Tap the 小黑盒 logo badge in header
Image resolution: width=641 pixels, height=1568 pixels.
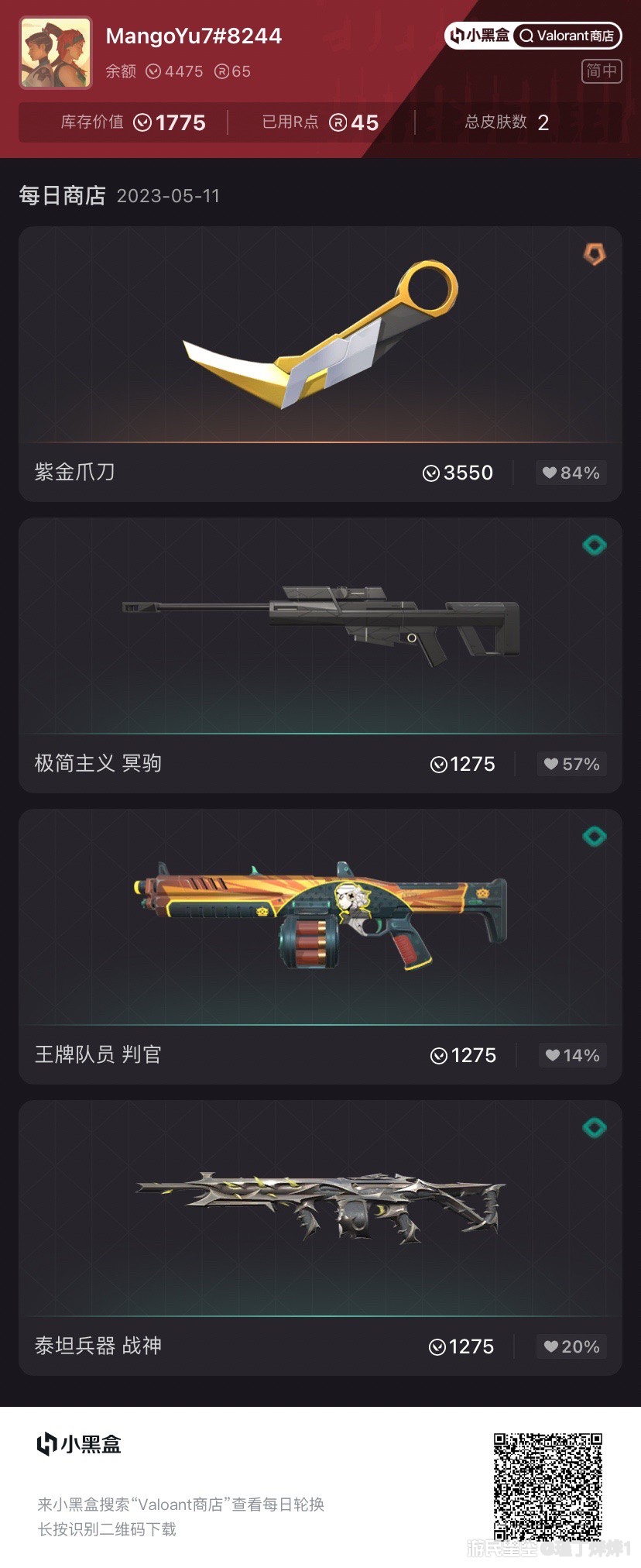(479, 36)
